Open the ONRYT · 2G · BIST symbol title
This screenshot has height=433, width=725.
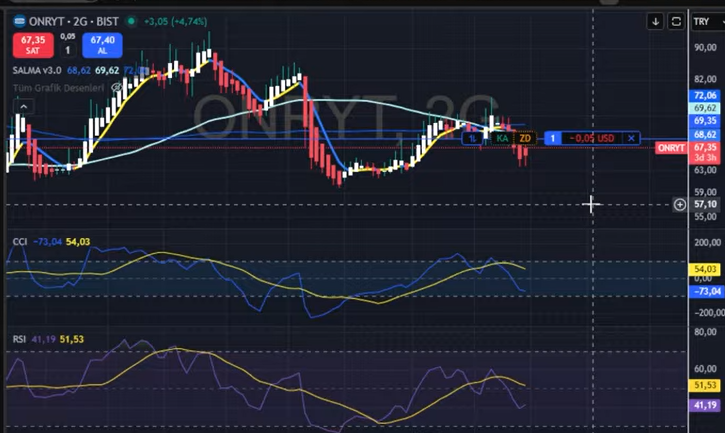74,21
